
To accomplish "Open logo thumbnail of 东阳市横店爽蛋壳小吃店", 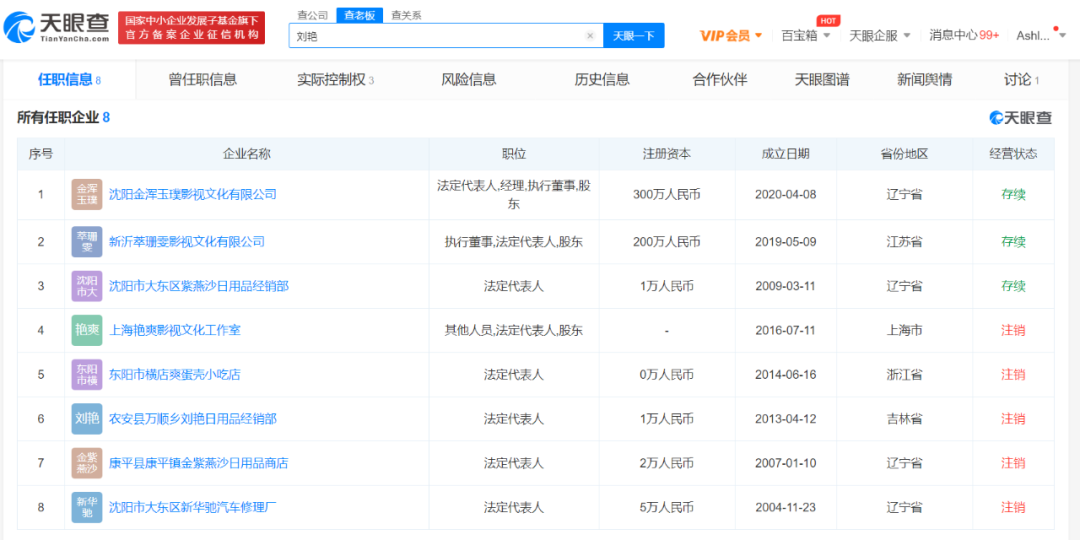I will click(87, 375).
